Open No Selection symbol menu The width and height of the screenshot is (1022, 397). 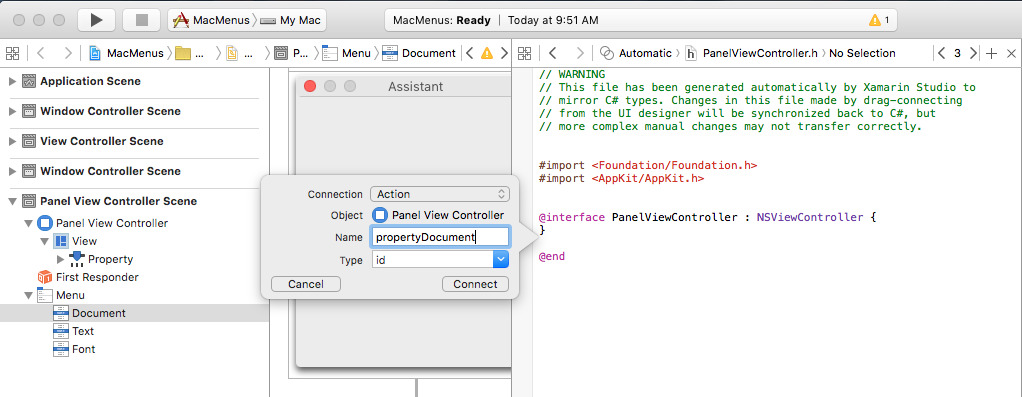tap(862, 53)
